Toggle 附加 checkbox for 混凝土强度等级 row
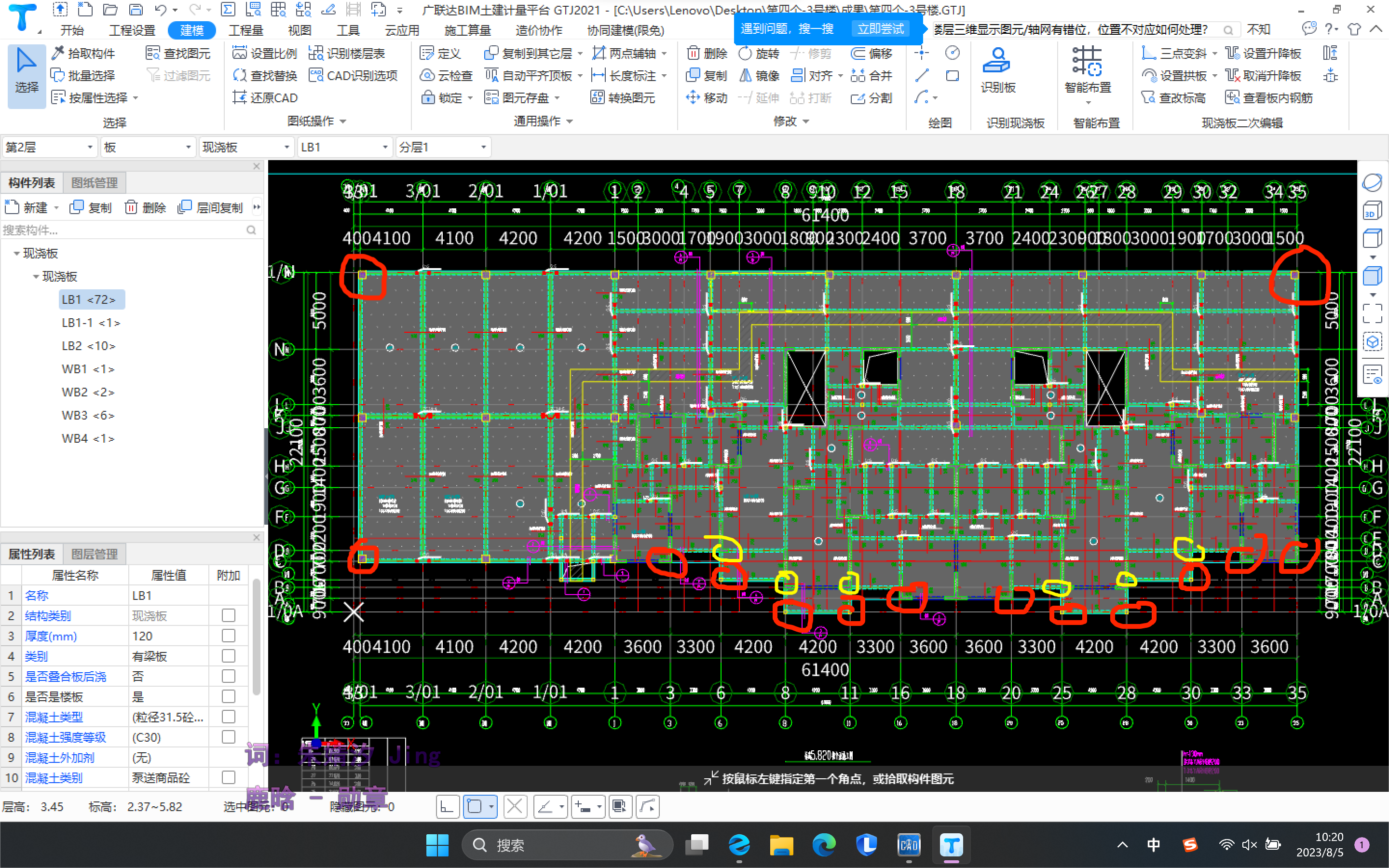Image resolution: width=1389 pixels, height=868 pixels. point(229,736)
